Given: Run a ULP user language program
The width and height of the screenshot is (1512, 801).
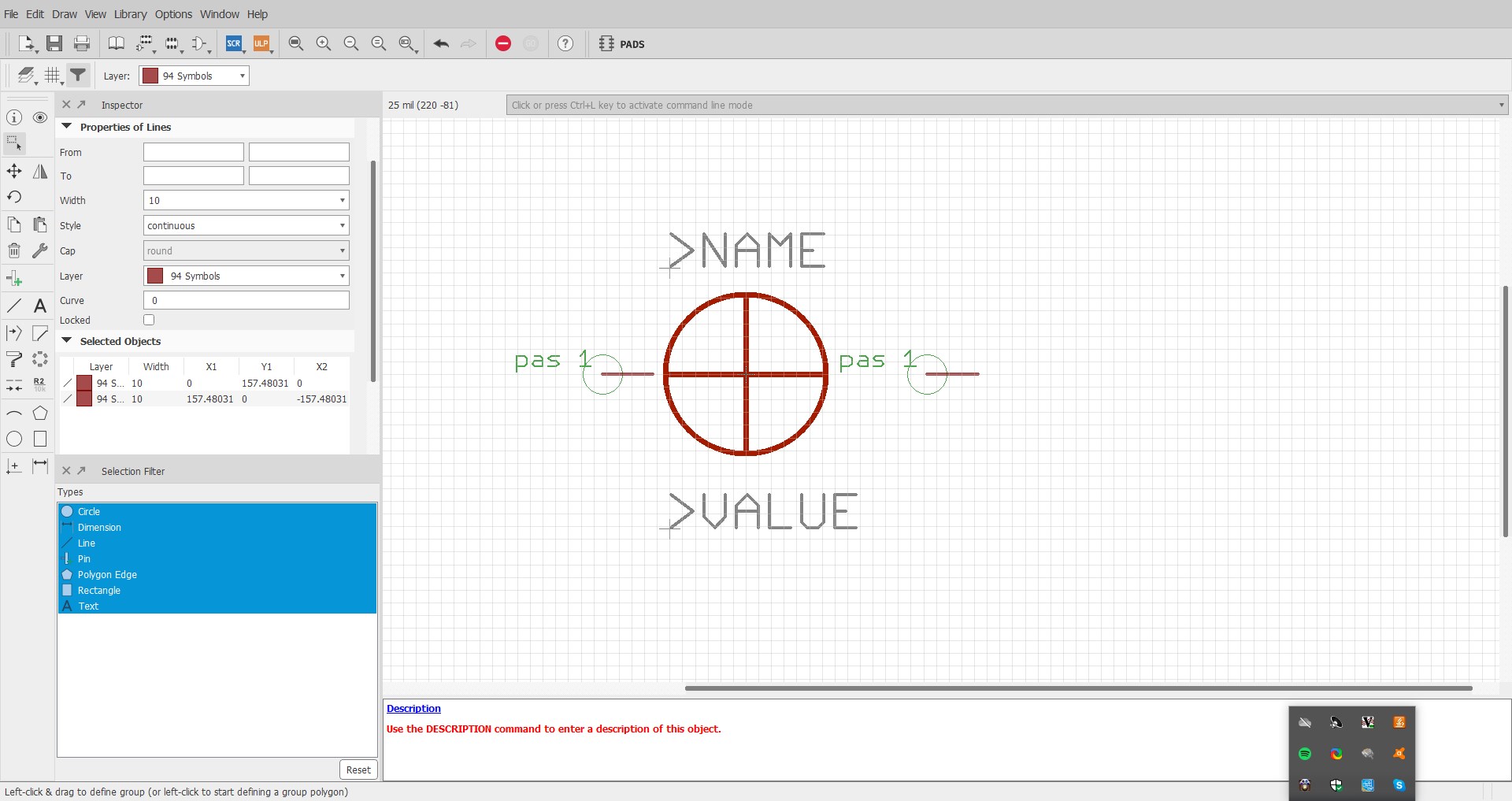Looking at the screenshot, I should (x=262, y=44).
